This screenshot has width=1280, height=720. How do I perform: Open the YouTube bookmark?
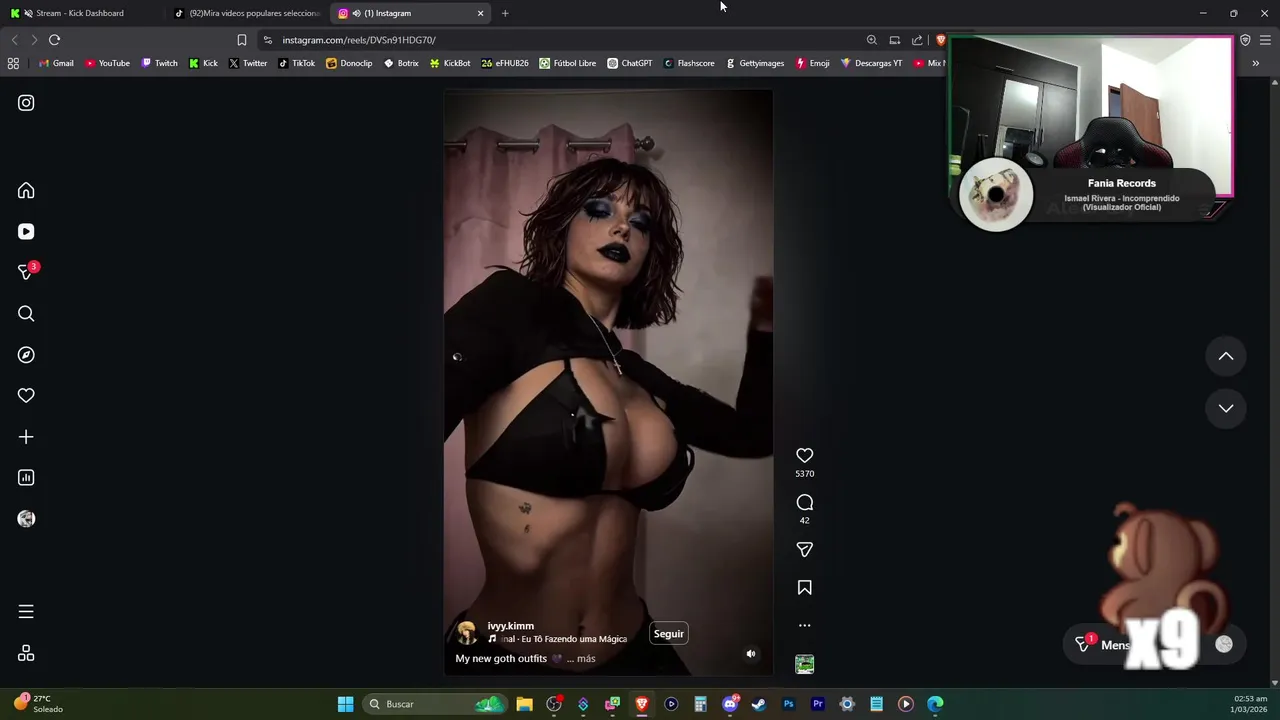107,63
